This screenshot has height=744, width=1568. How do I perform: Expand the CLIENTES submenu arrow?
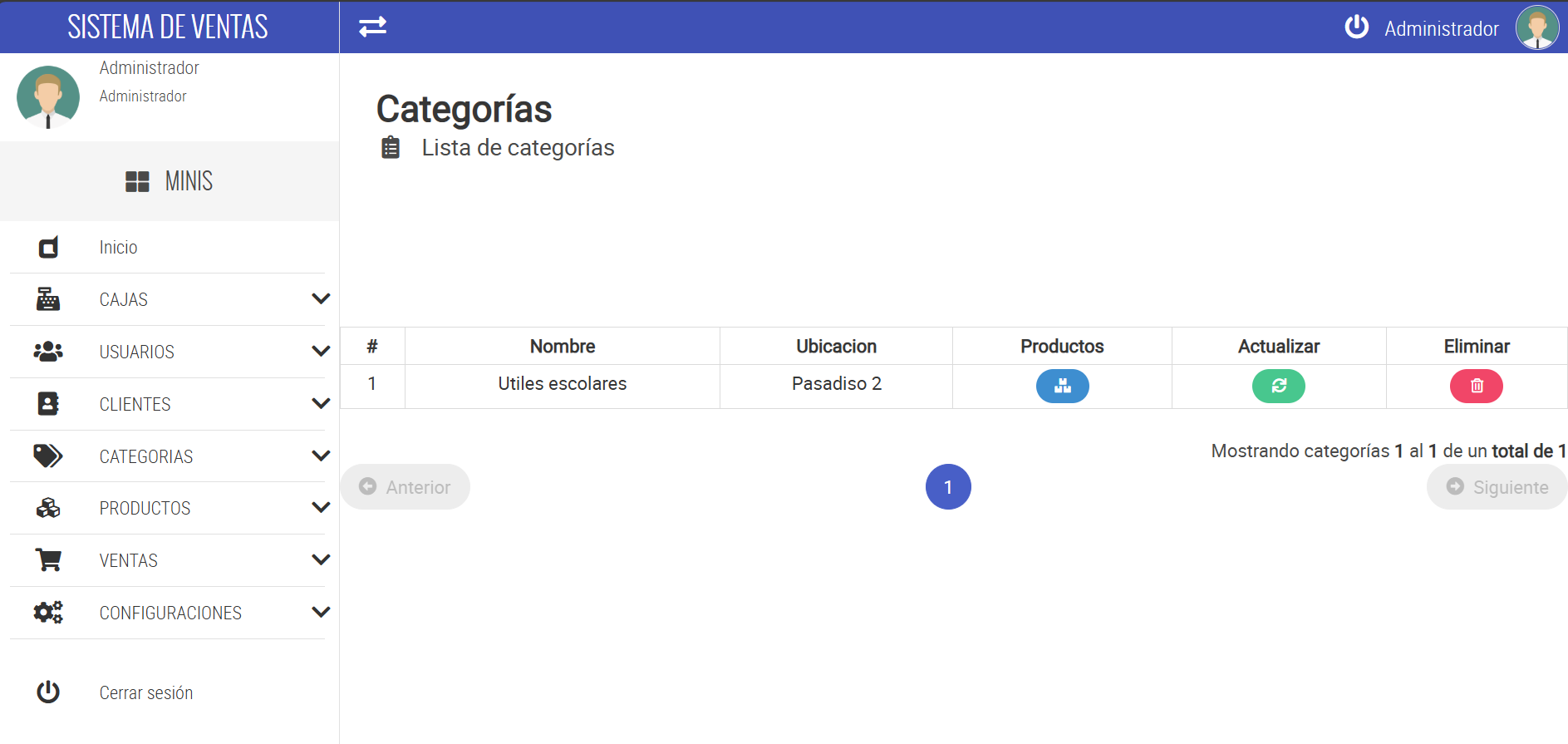point(321,403)
